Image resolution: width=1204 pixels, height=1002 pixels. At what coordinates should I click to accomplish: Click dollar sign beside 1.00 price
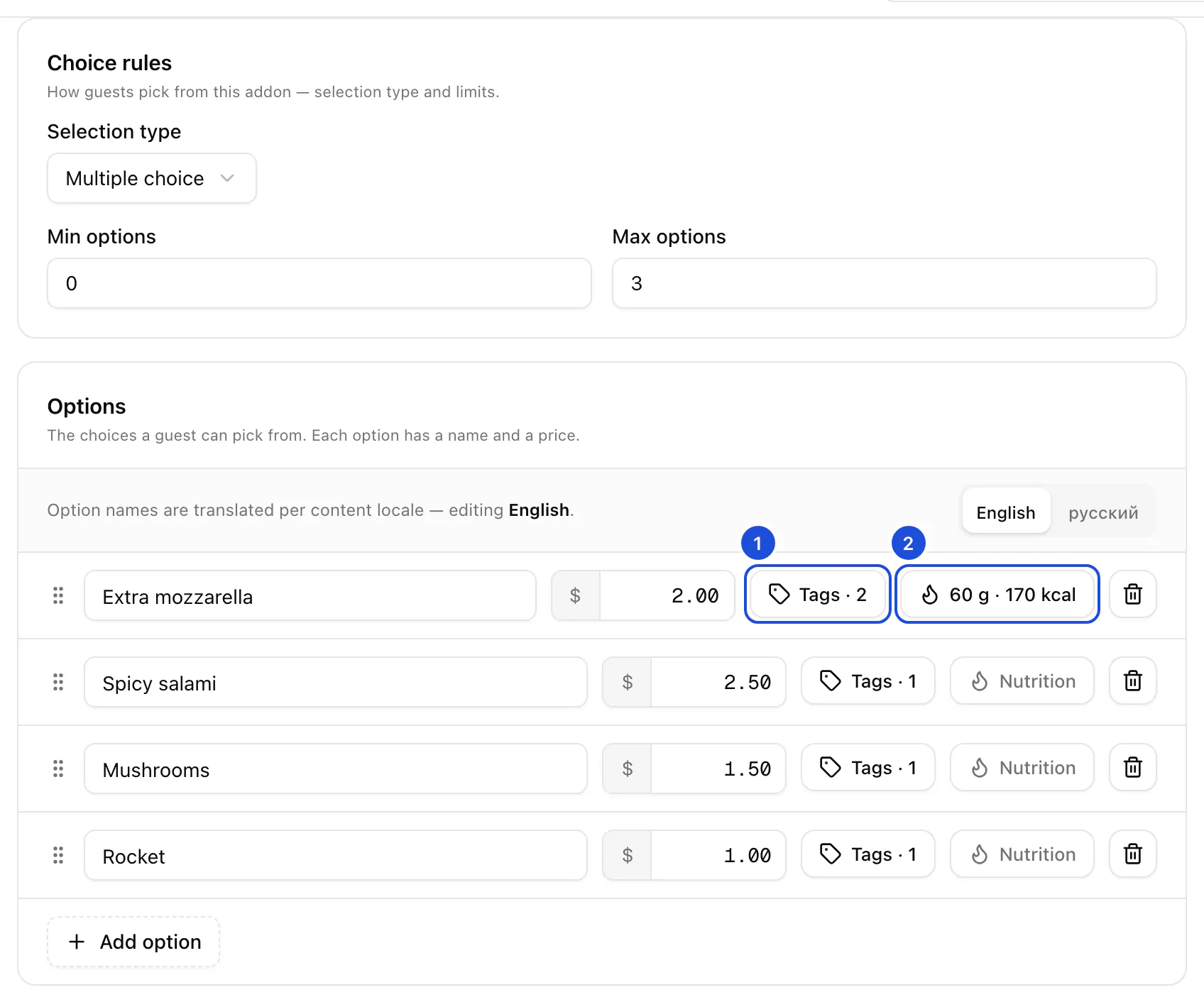(628, 855)
